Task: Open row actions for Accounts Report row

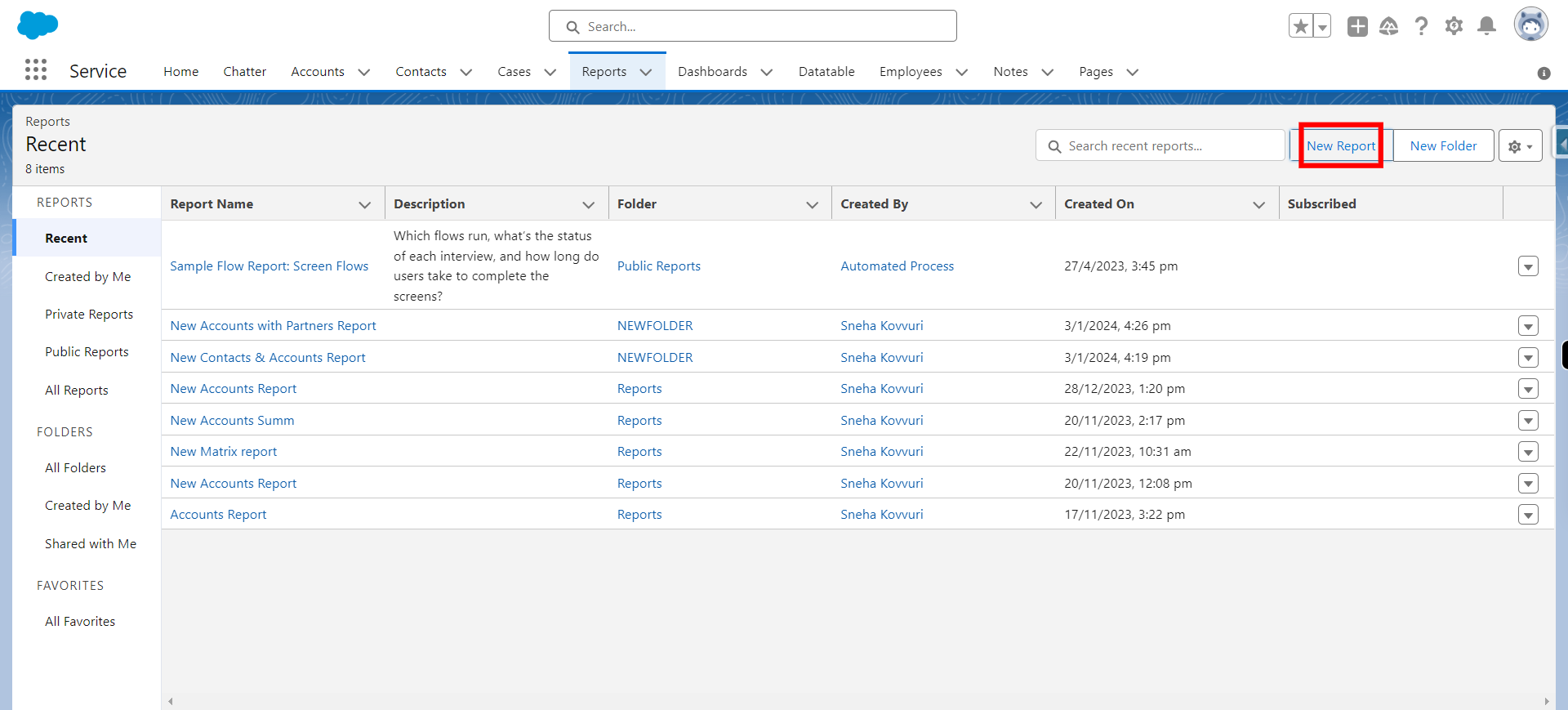Action: 1528,515
